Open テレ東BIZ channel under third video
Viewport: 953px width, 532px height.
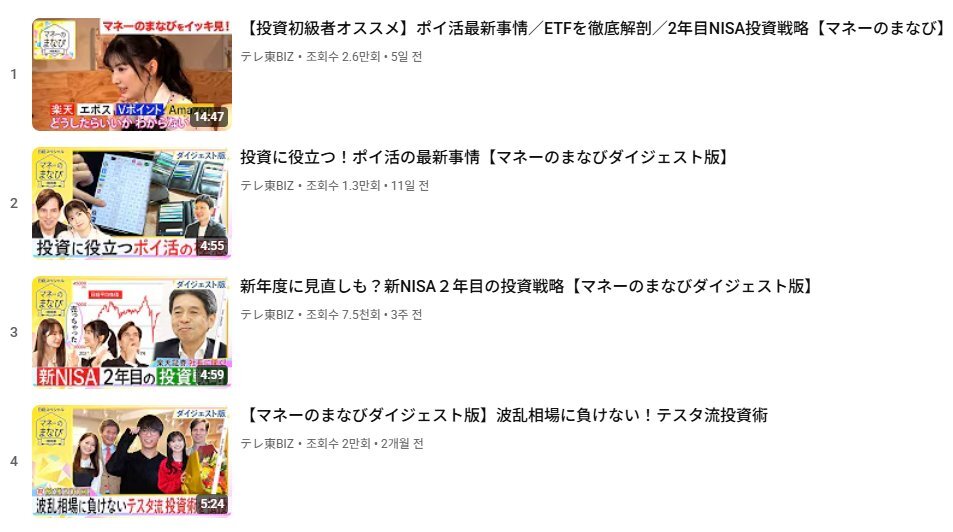tap(267, 314)
